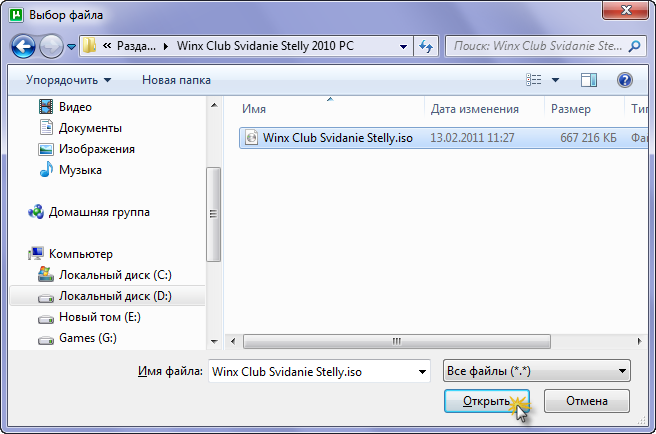Change view via the view mode icon

click(533, 80)
